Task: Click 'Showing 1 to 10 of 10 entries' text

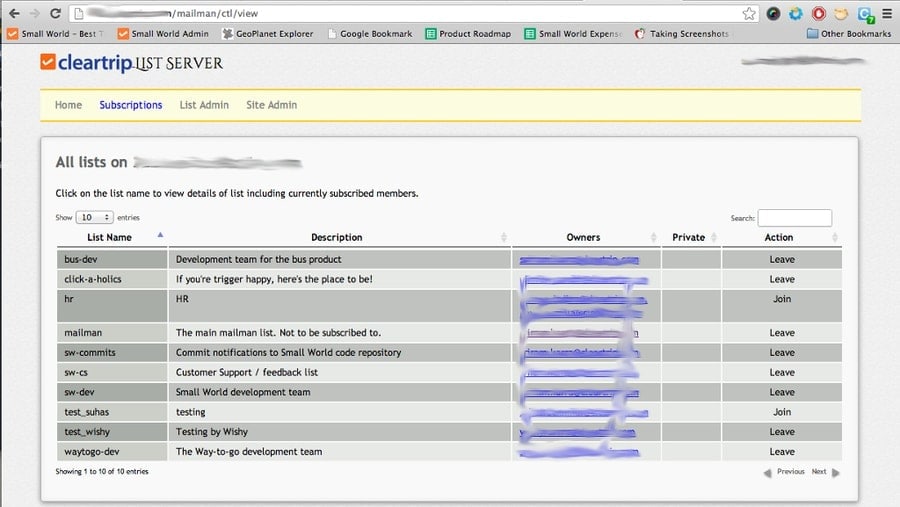Action: [102, 471]
